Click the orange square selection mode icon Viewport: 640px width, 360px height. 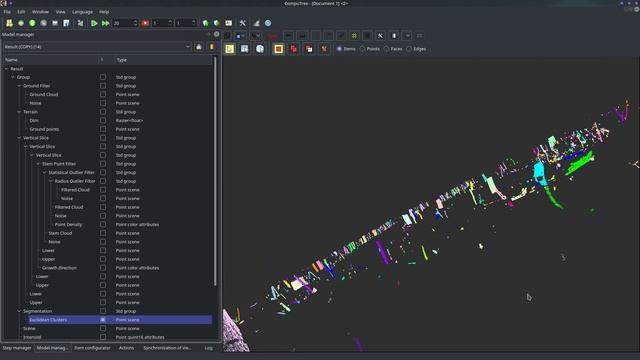click(x=278, y=49)
